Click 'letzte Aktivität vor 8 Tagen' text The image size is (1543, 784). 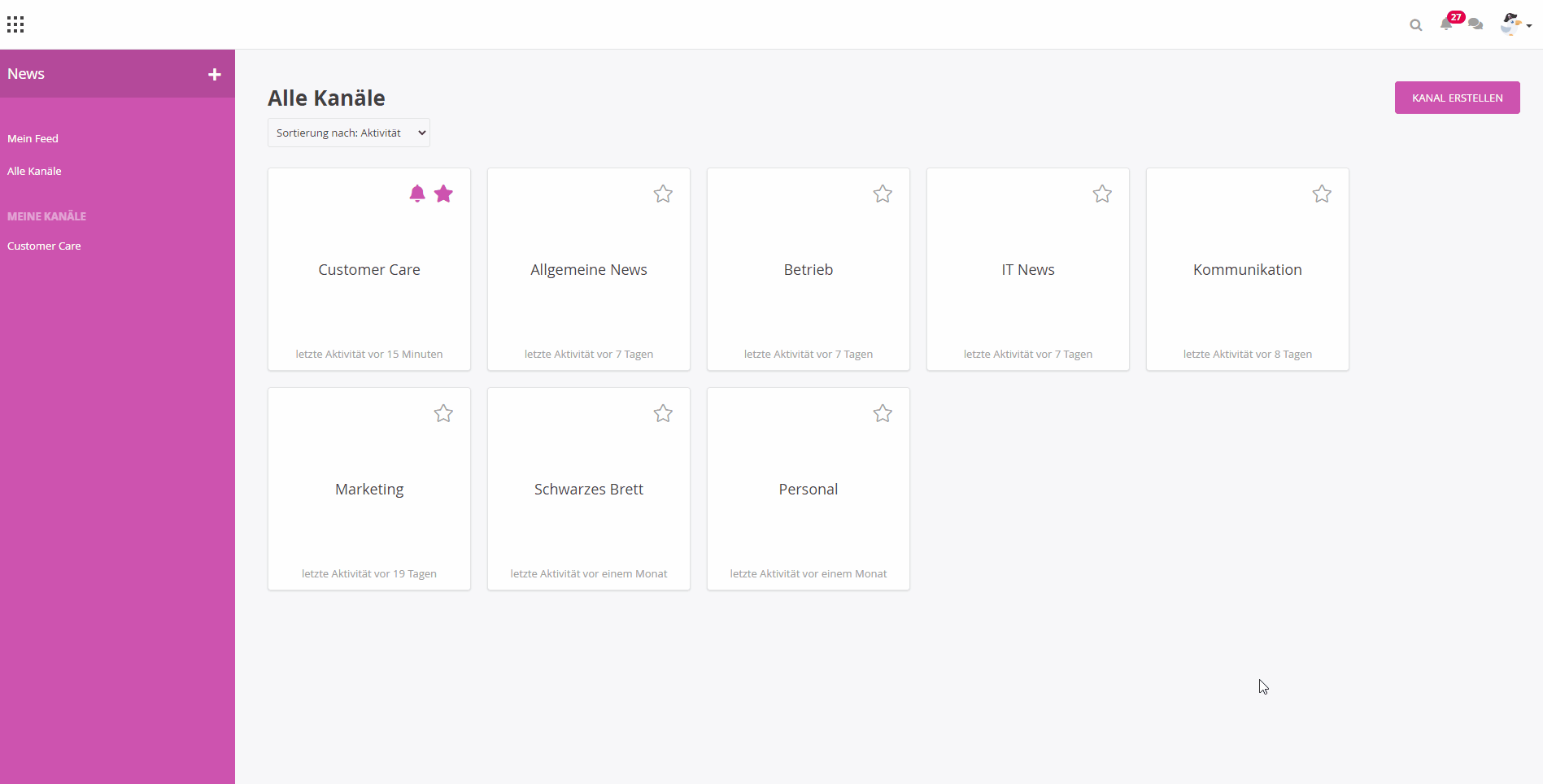pyautogui.click(x=1248, y=354)
